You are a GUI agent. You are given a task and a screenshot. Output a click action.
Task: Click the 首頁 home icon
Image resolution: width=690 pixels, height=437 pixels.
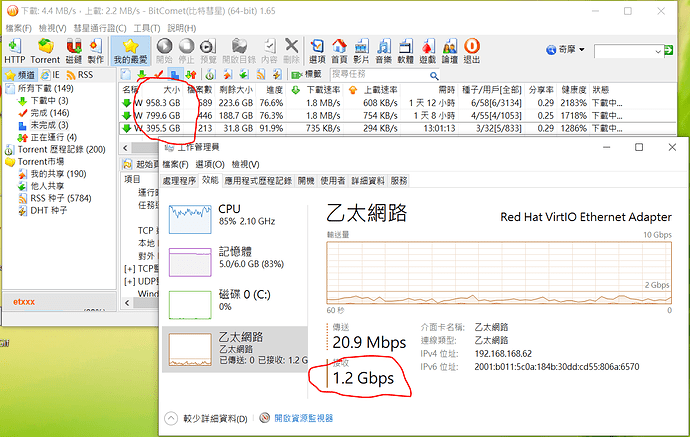[339, 51]
